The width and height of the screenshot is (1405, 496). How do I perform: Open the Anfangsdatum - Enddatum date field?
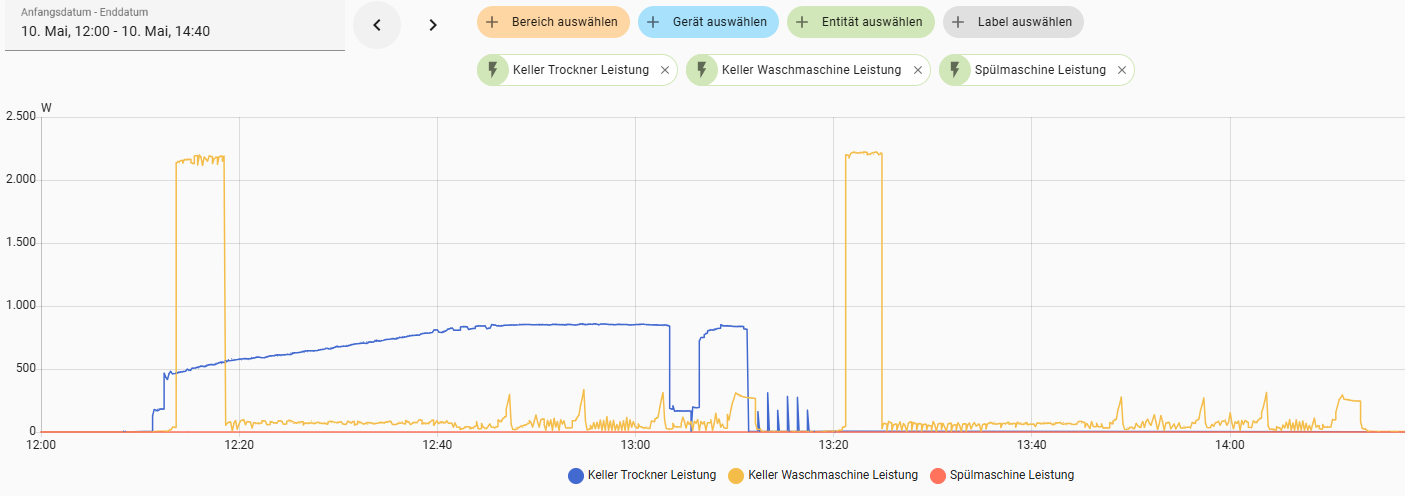(x=175, y=25)
